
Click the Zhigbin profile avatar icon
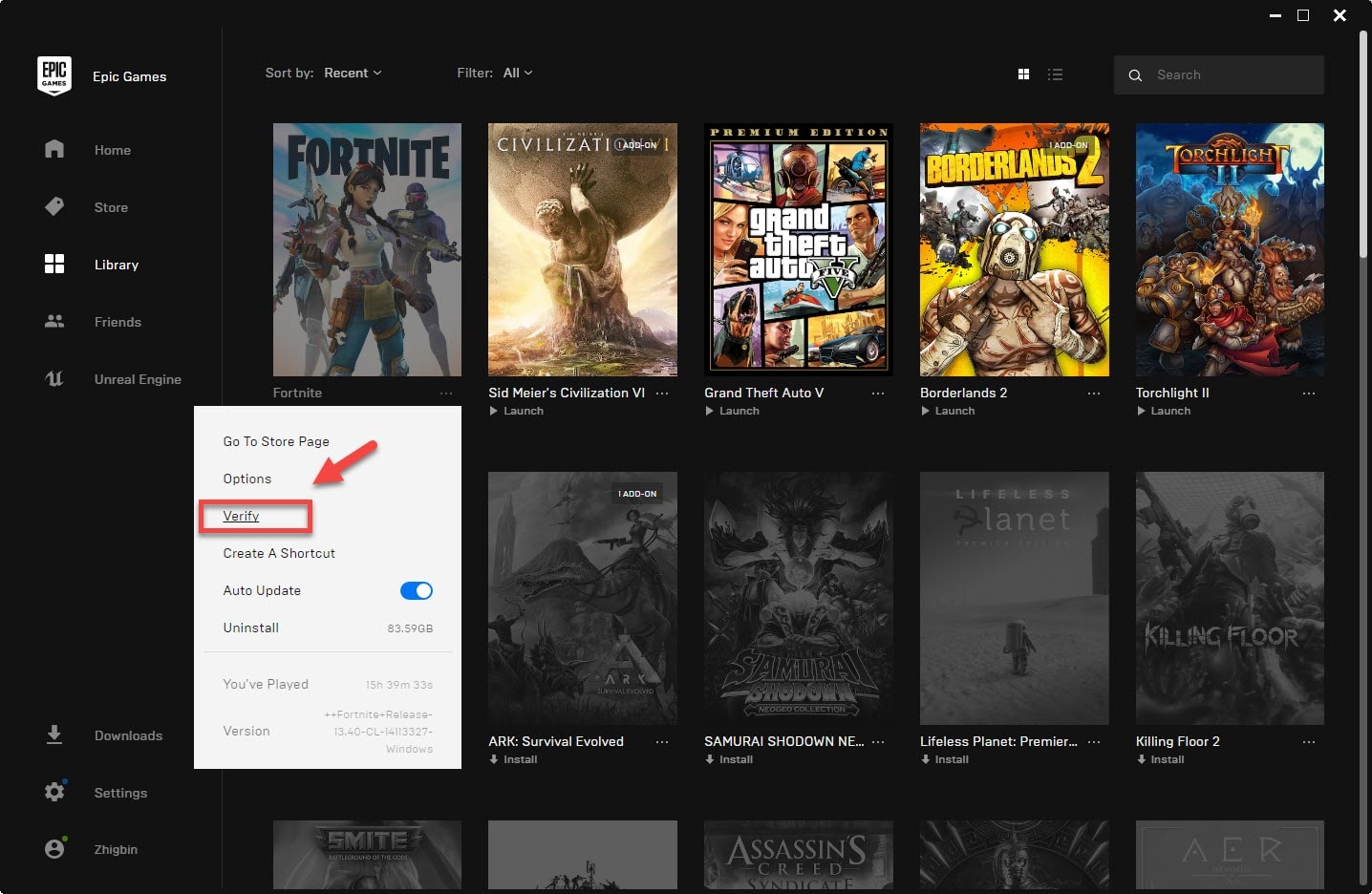click(x=54, y=848)
